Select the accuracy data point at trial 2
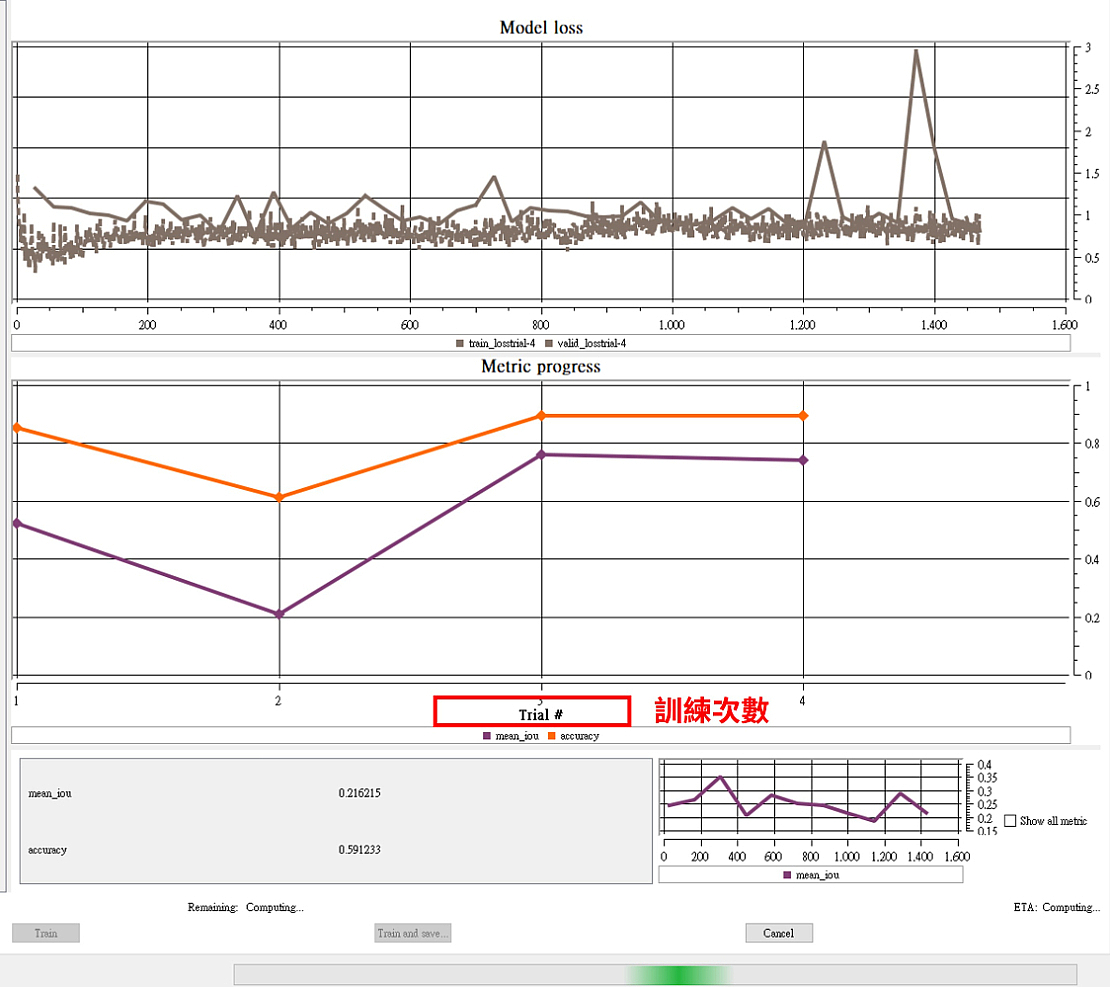 (279, 497)
